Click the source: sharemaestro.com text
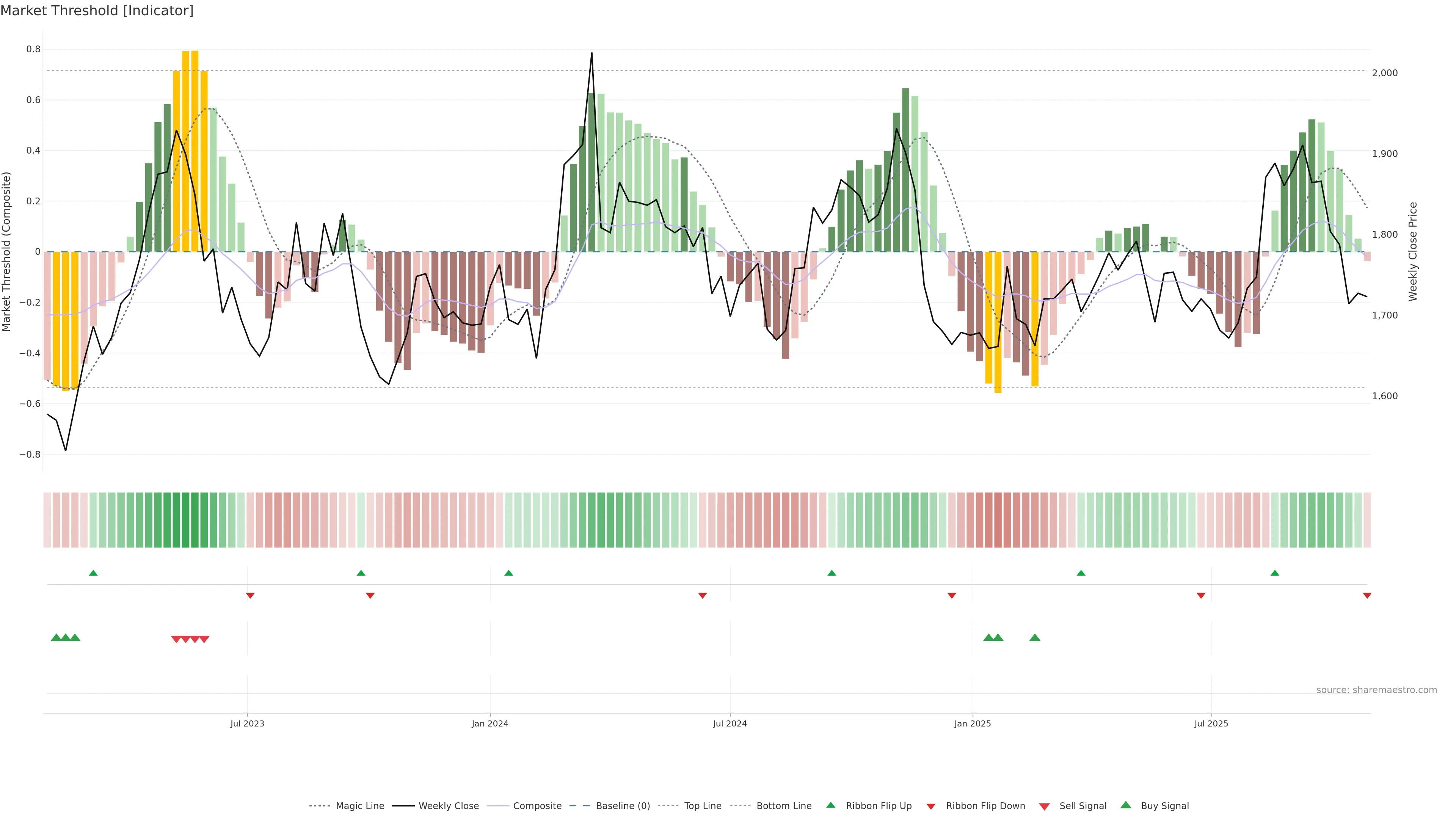Image resolution: width=1456 pixels, height=819 pixels. point(1376,690)
